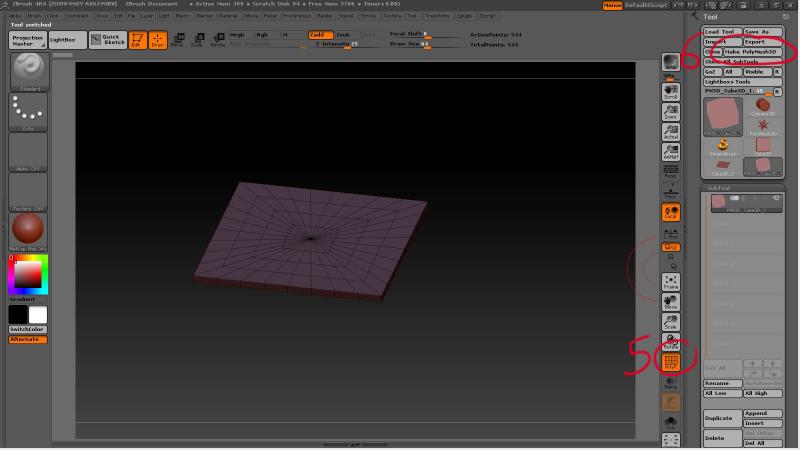Click the Export button in Tool palette
The height and width of the screenshot is (450, 800).
click(x=762, y=42)
